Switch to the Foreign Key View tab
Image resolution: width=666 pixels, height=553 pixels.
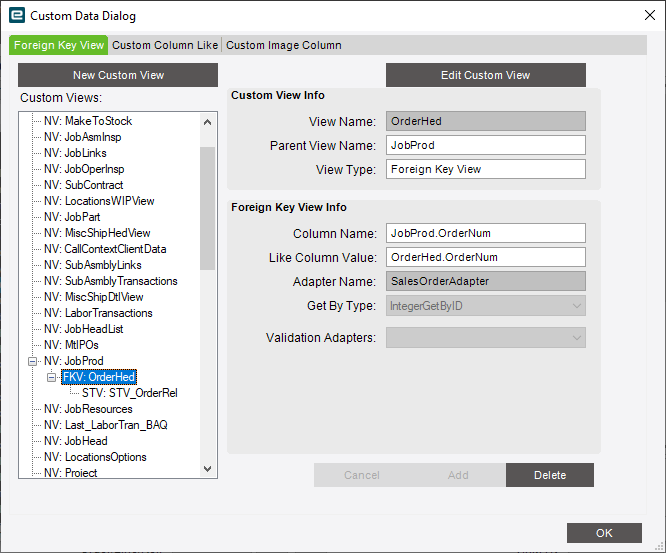pos(59,45)
